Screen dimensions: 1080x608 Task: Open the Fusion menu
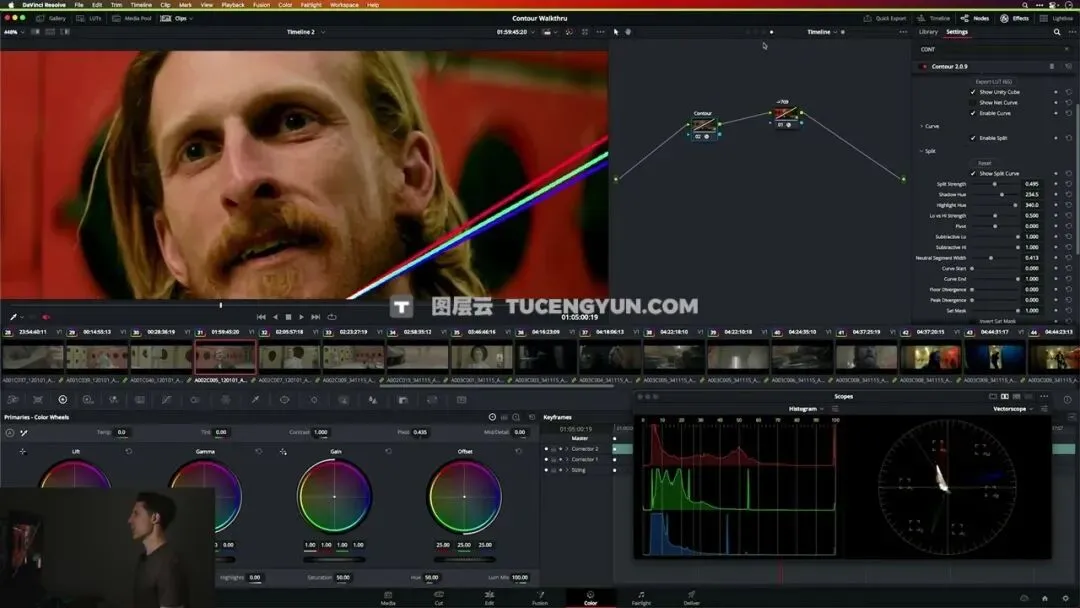[x=261, y=5]
